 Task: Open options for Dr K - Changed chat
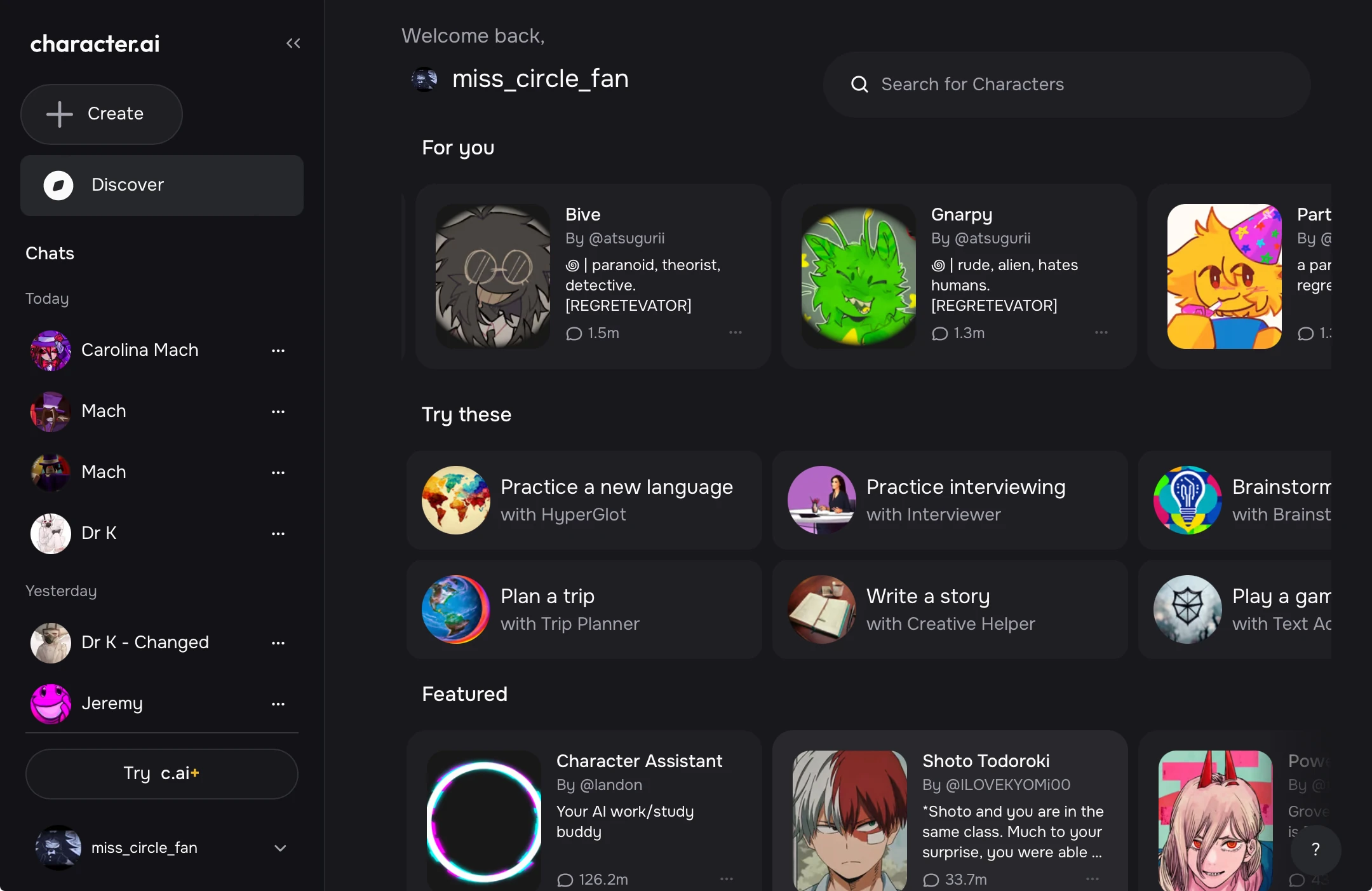point(278,643)
